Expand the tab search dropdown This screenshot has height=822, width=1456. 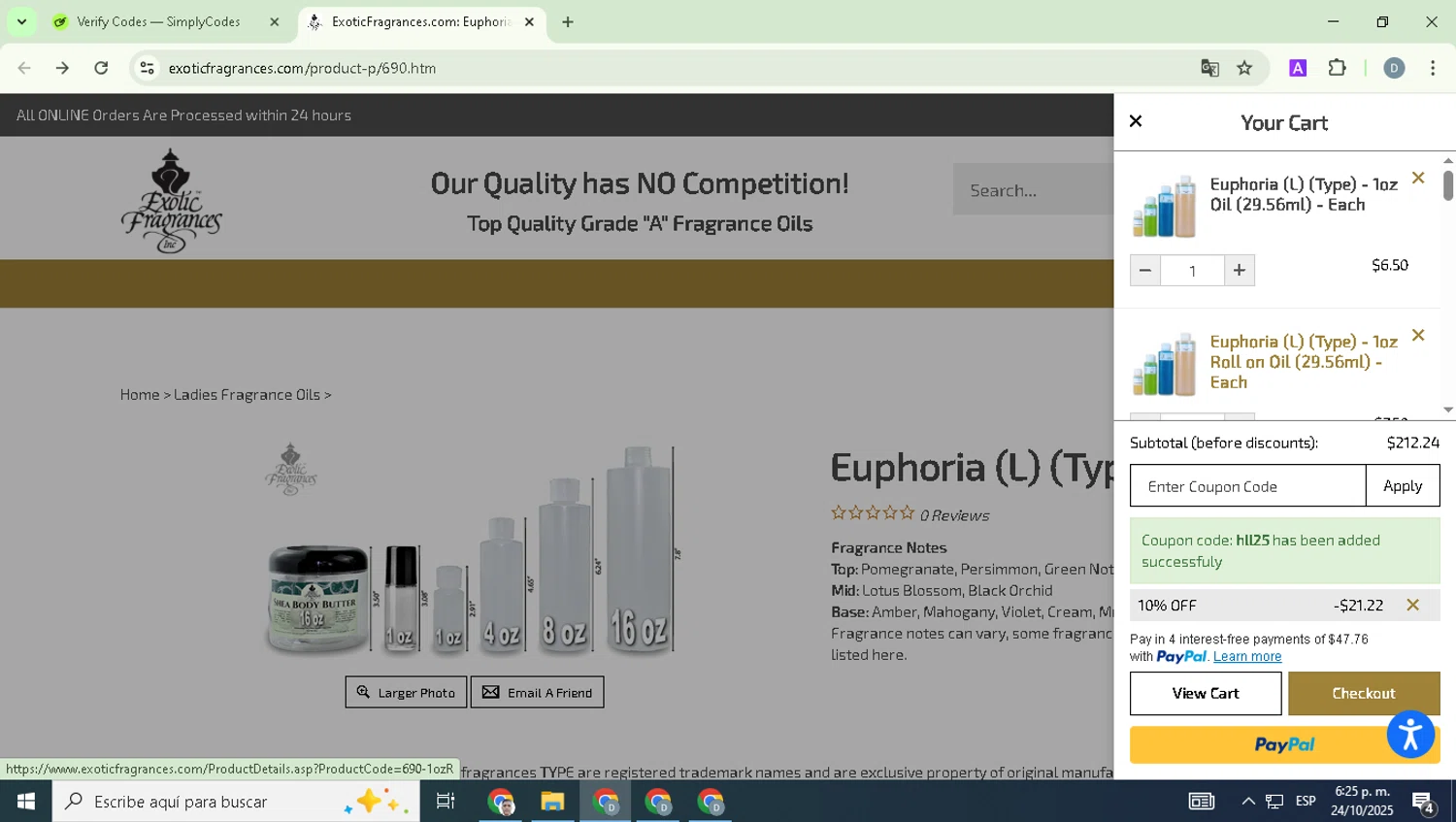[x=21, y=21]
